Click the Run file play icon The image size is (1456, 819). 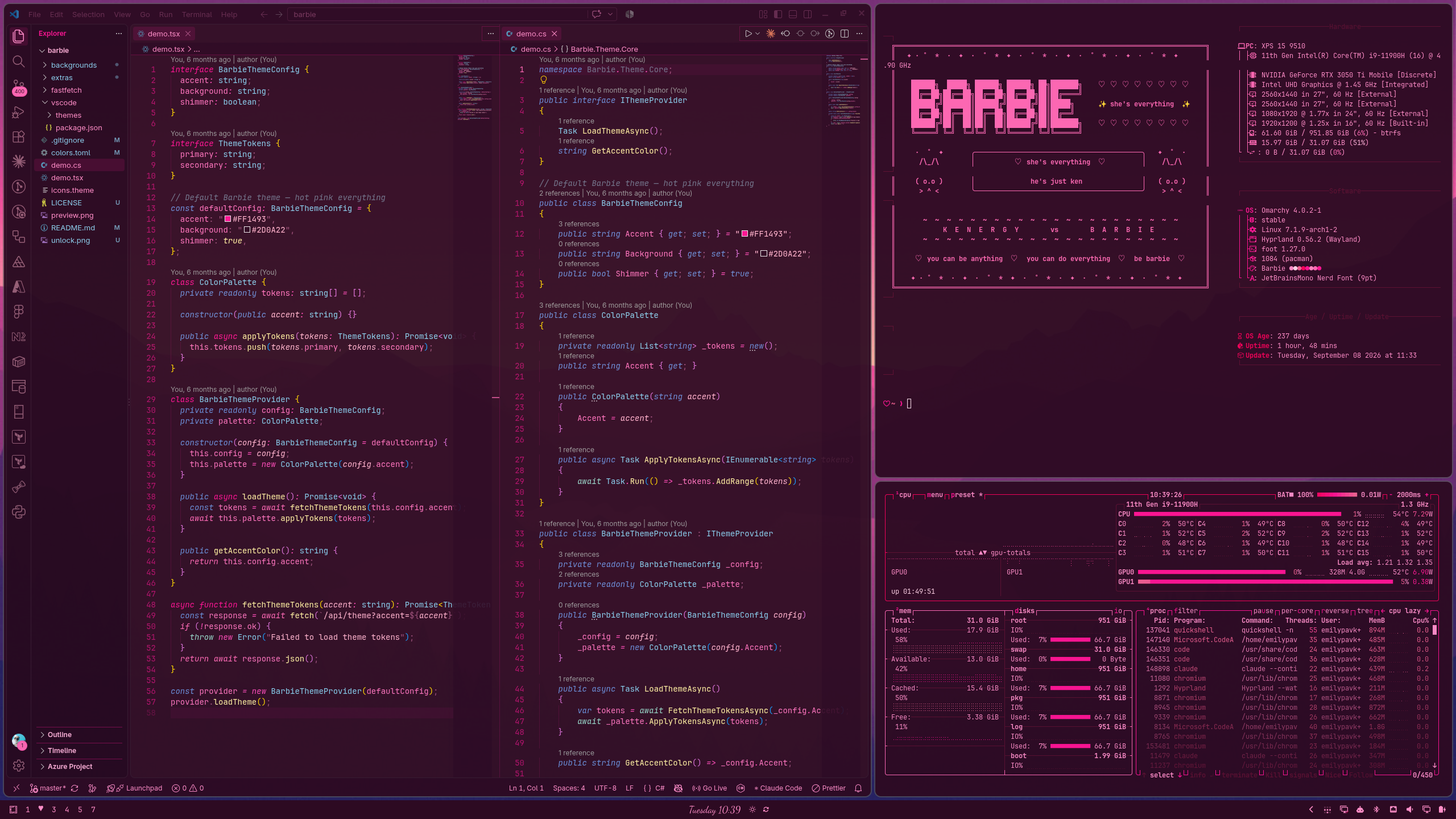(x=748, y=34)
